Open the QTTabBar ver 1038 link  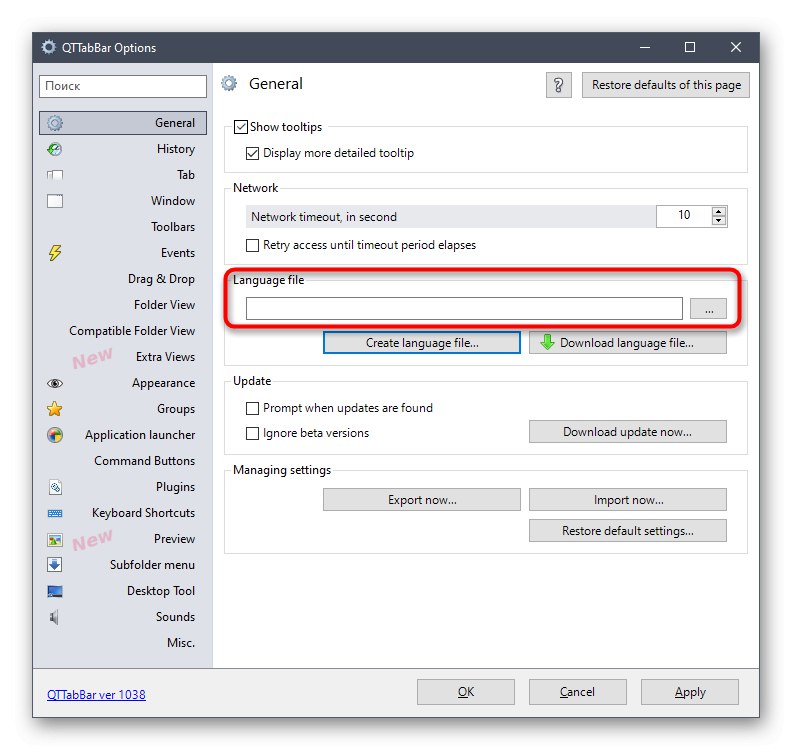coord(96,695)
